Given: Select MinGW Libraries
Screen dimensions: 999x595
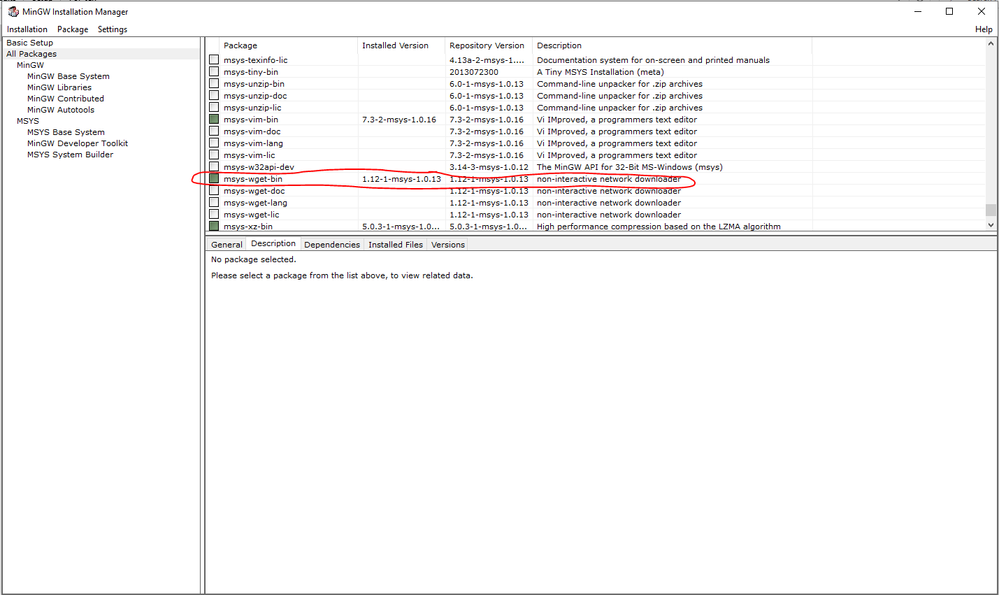Looking at the screenshot, I should click(59, 87).
